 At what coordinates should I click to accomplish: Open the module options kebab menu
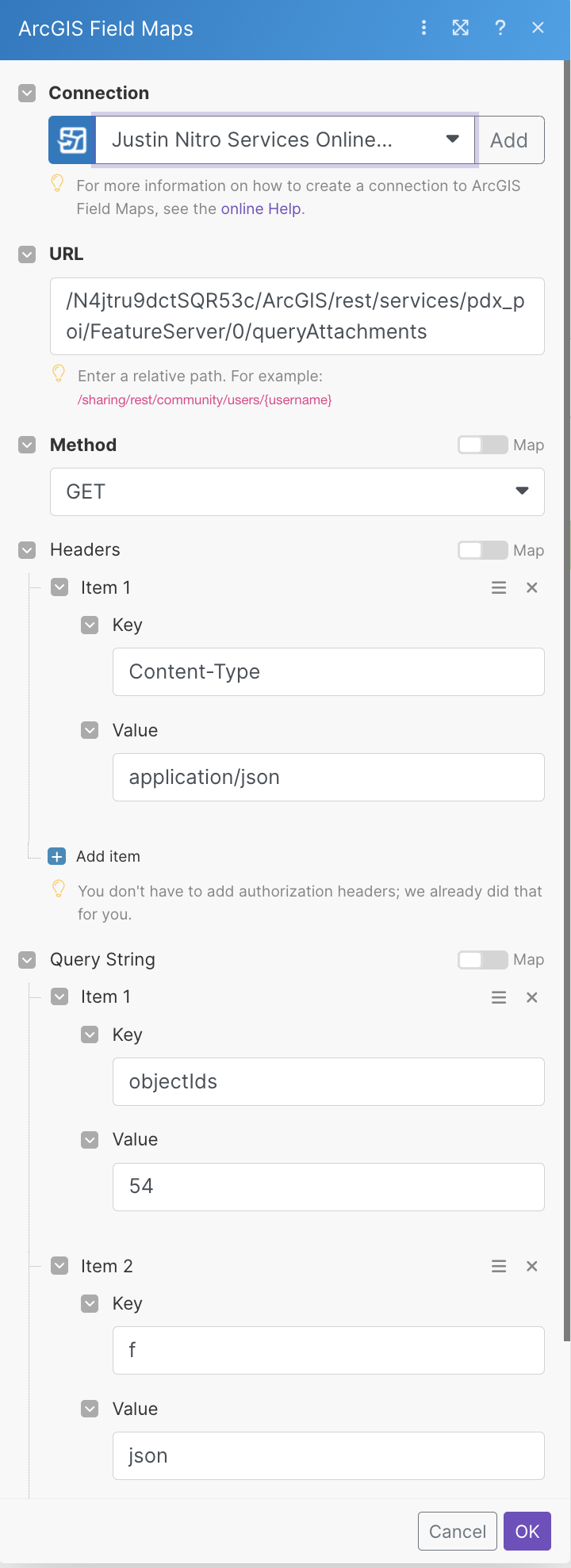[423, 28]
